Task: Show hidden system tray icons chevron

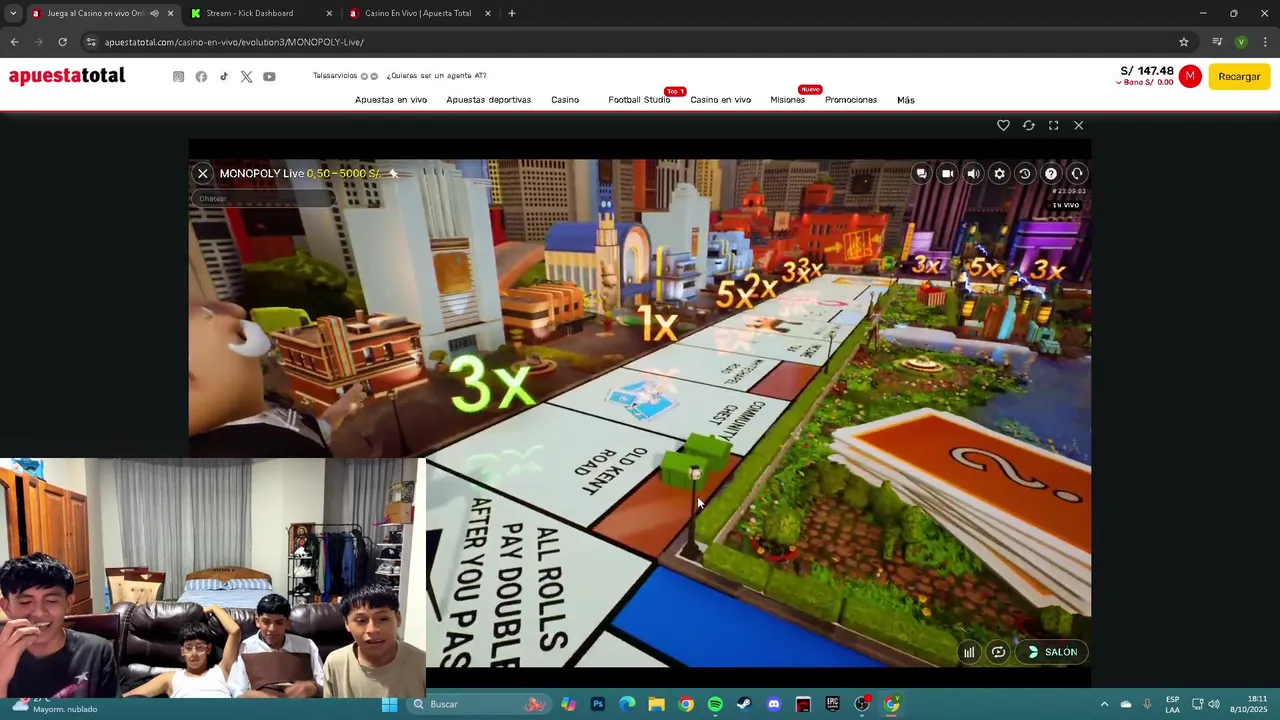Action: click(x=1104, y=704)
